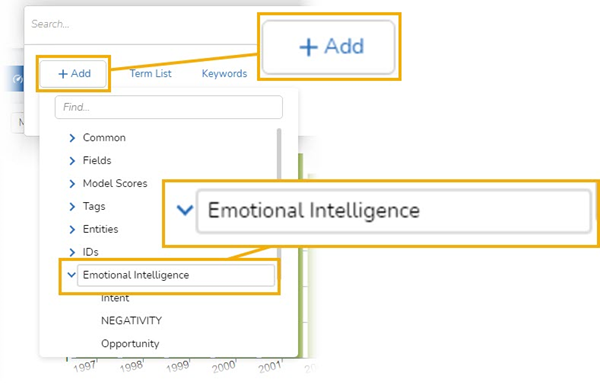Pick the Opportunity entry
The height and width of the screenshot is (383, 600).
point(130,344)
